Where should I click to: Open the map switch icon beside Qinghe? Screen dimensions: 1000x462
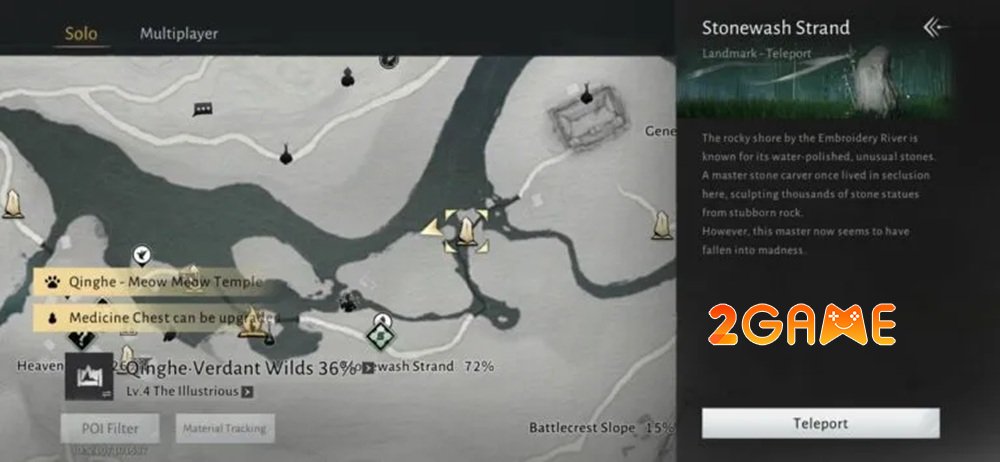click(89, 376)
